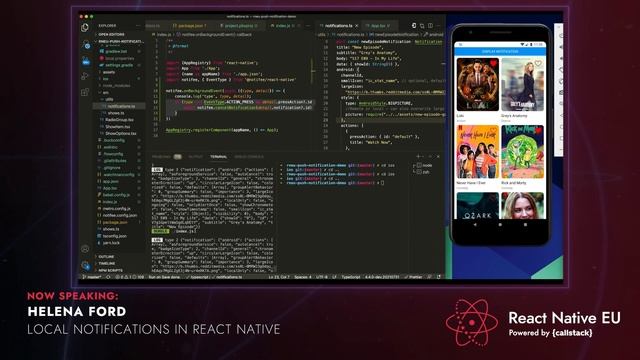Click Prettier indicator in status bar
Viewport: 640px width, 360px height.
coord(413,277)
